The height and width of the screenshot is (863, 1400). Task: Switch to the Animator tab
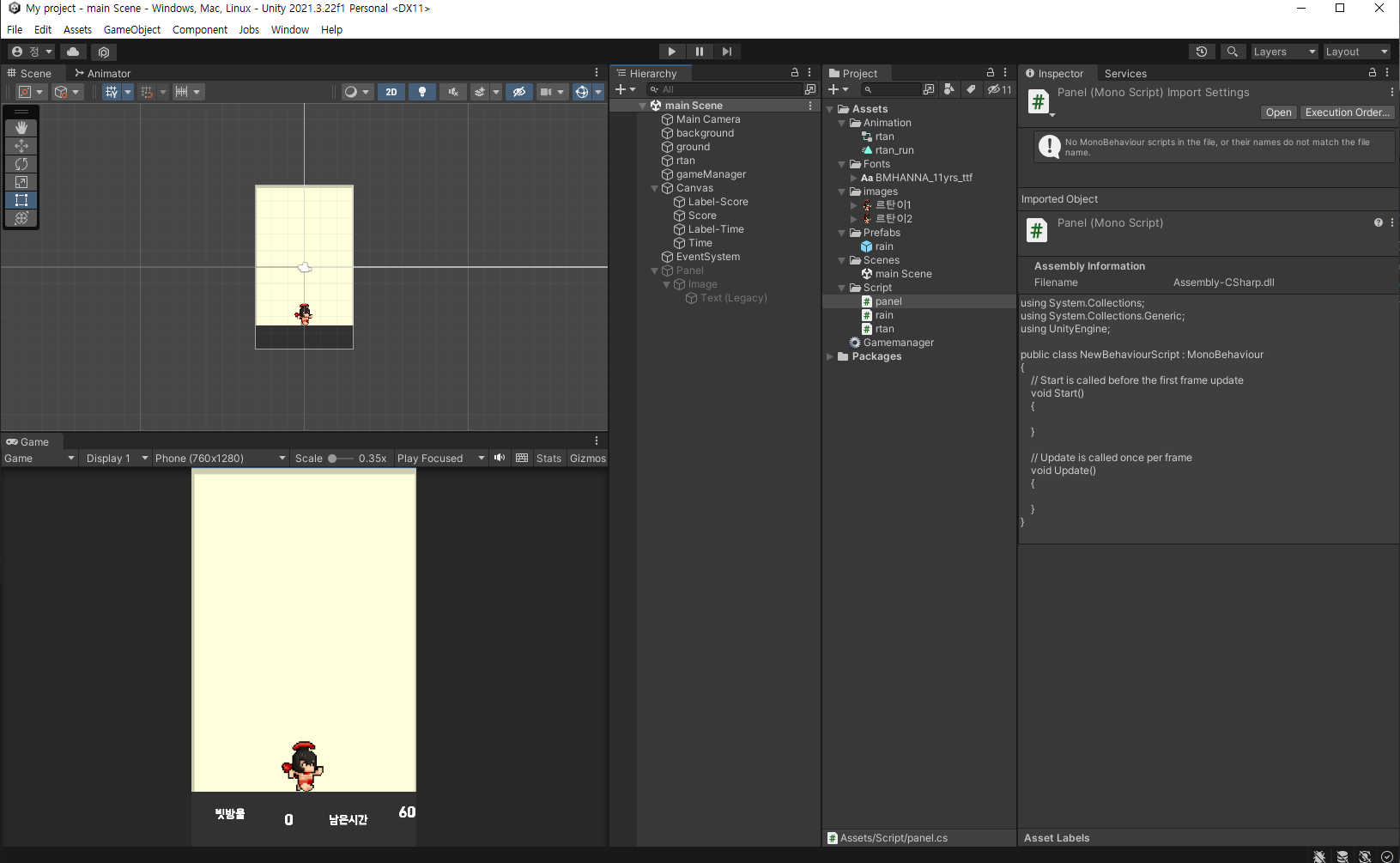tap(102, 74)
